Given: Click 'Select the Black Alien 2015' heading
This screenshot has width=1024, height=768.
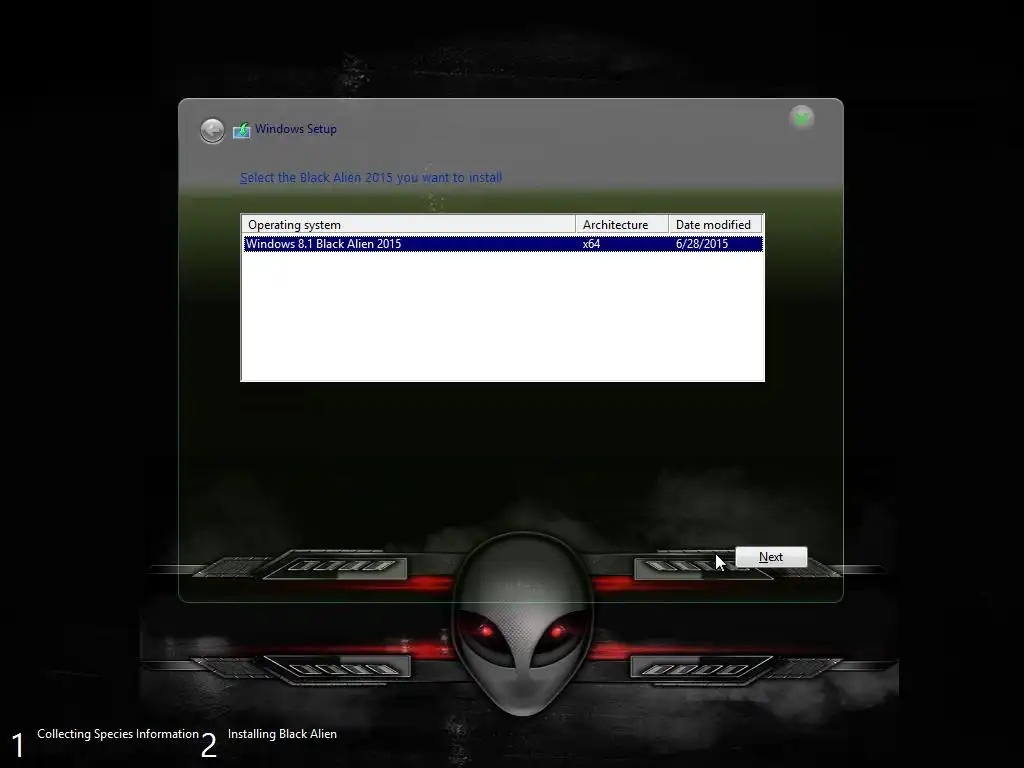Looking at the screenshot, I should [371, 178].
